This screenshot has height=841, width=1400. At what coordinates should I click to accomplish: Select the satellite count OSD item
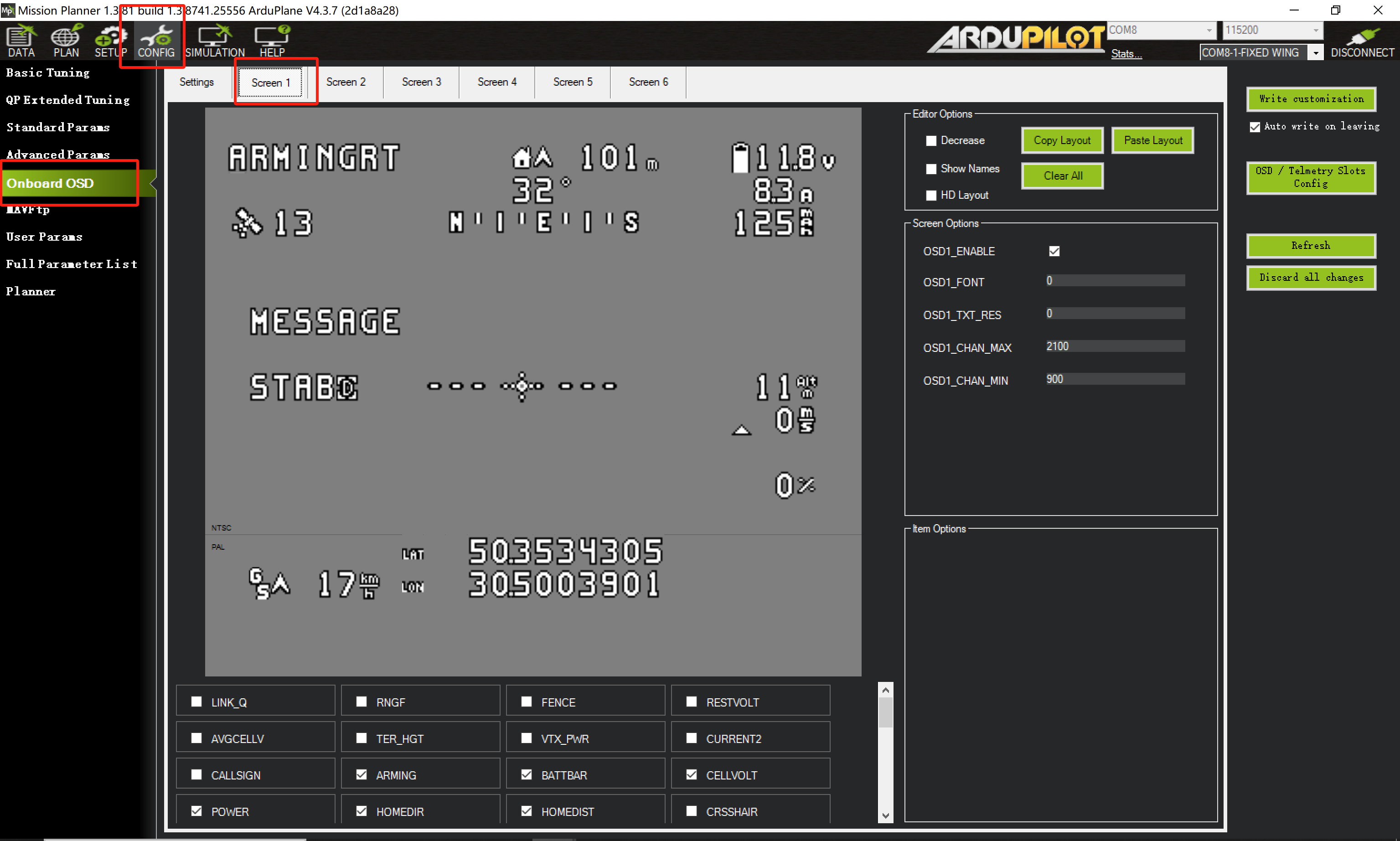(x=272, y=223)
